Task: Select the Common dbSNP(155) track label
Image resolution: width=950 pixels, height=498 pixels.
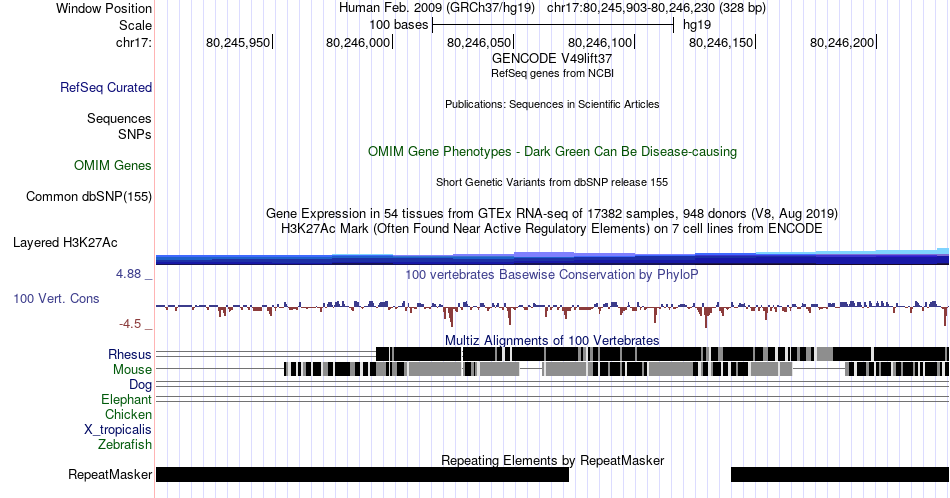Action: [89, 196]
